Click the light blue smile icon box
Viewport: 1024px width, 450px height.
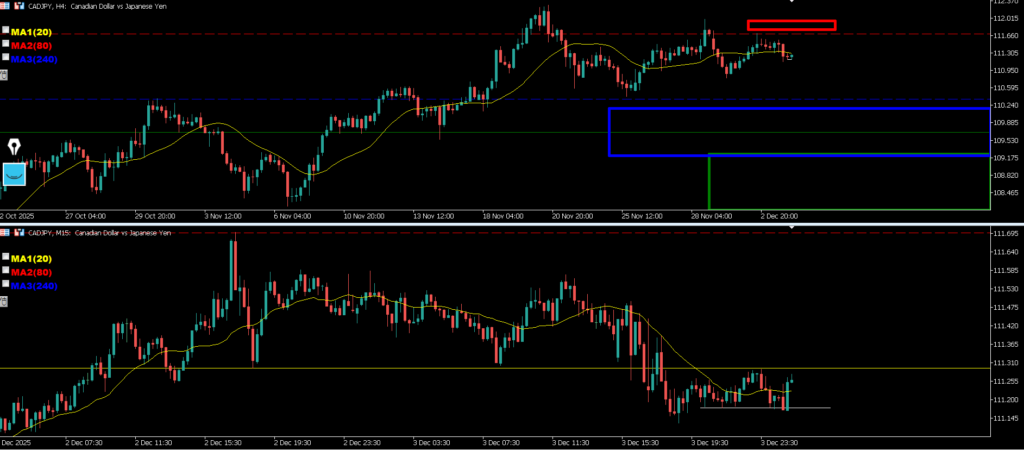point(15,174)
